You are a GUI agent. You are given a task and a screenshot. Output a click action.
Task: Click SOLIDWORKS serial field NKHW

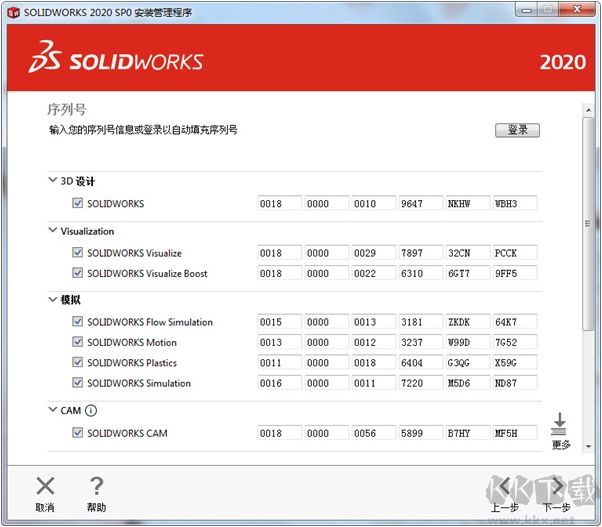coord(468,203)
